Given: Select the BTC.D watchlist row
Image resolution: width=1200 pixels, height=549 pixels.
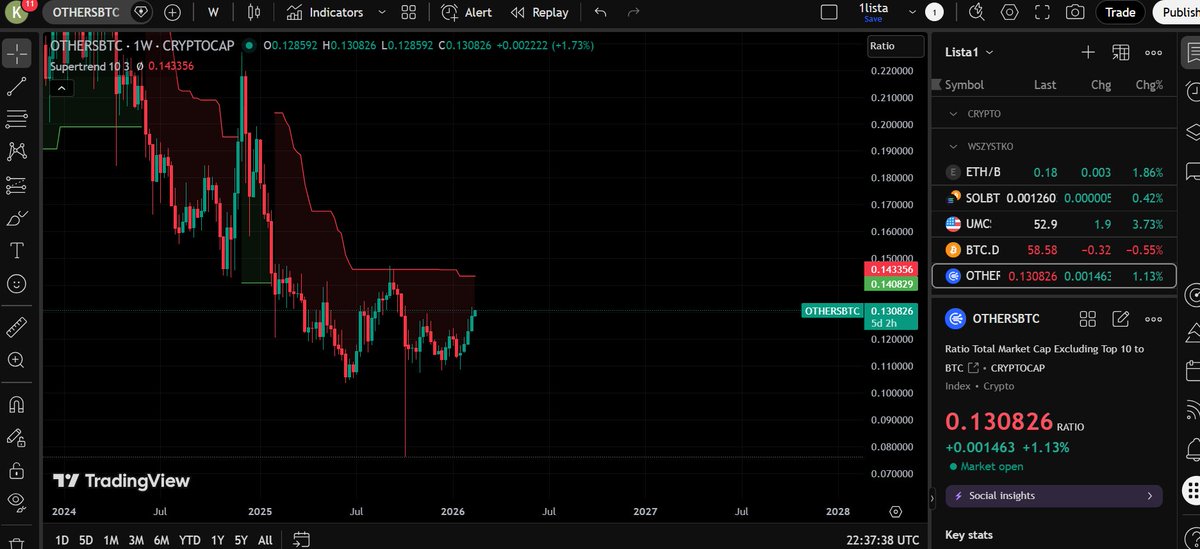Looking at the screenshot, I should [1054, 248].
